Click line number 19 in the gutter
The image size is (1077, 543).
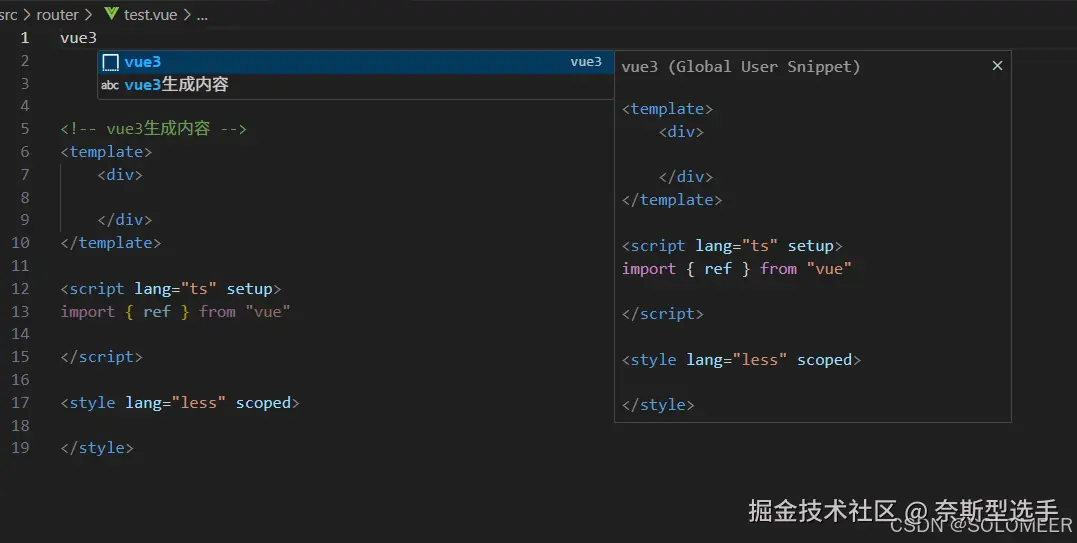tap(20, 448)
